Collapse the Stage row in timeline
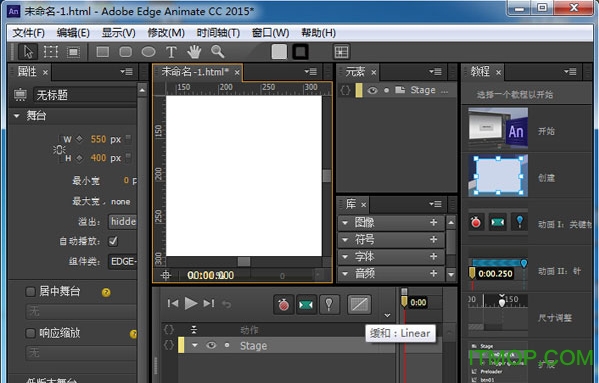Screen dimensions: 599x383 click(x=195, y=345)
